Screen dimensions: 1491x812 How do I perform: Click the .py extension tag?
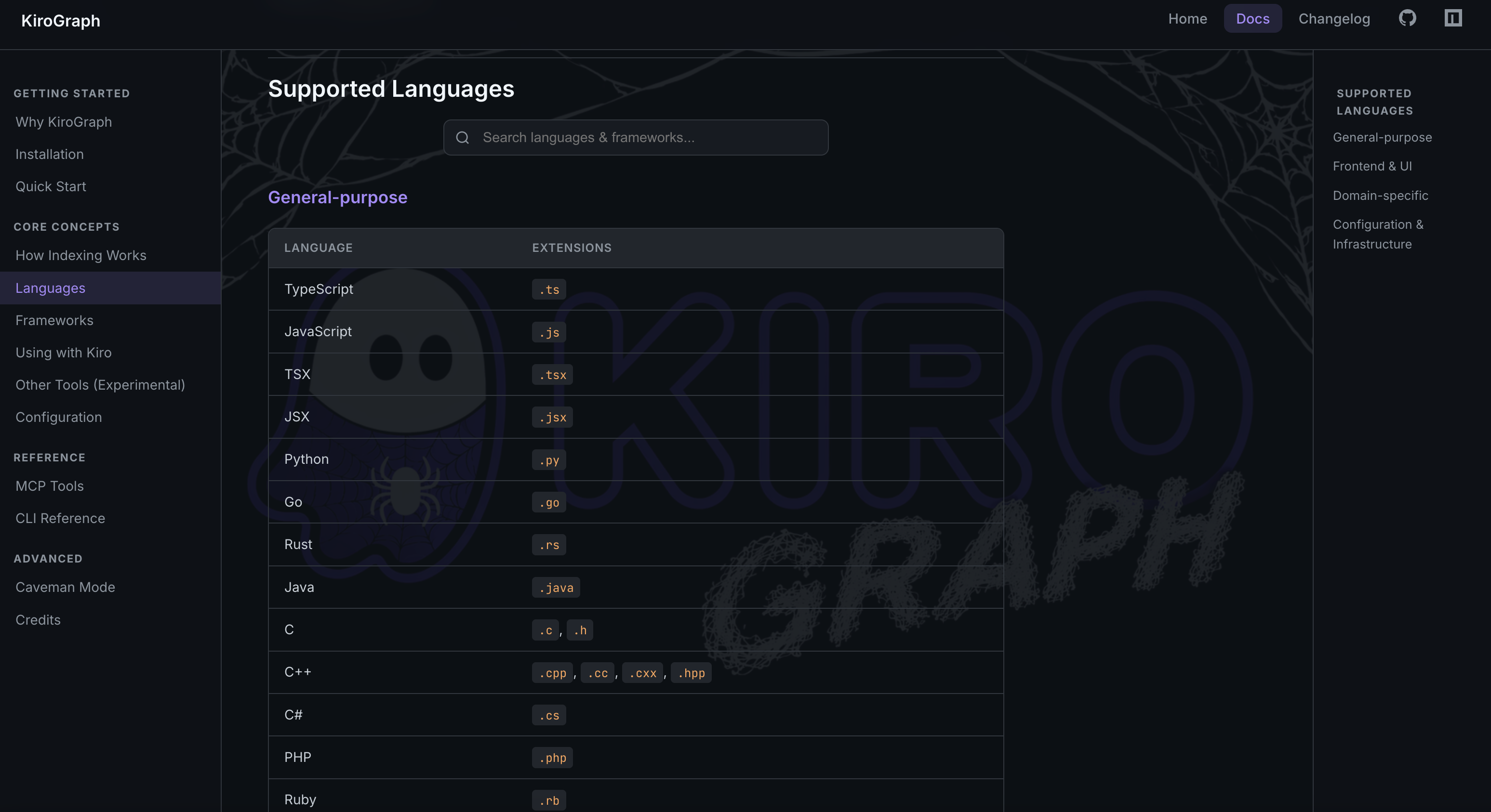pos(549,460)
